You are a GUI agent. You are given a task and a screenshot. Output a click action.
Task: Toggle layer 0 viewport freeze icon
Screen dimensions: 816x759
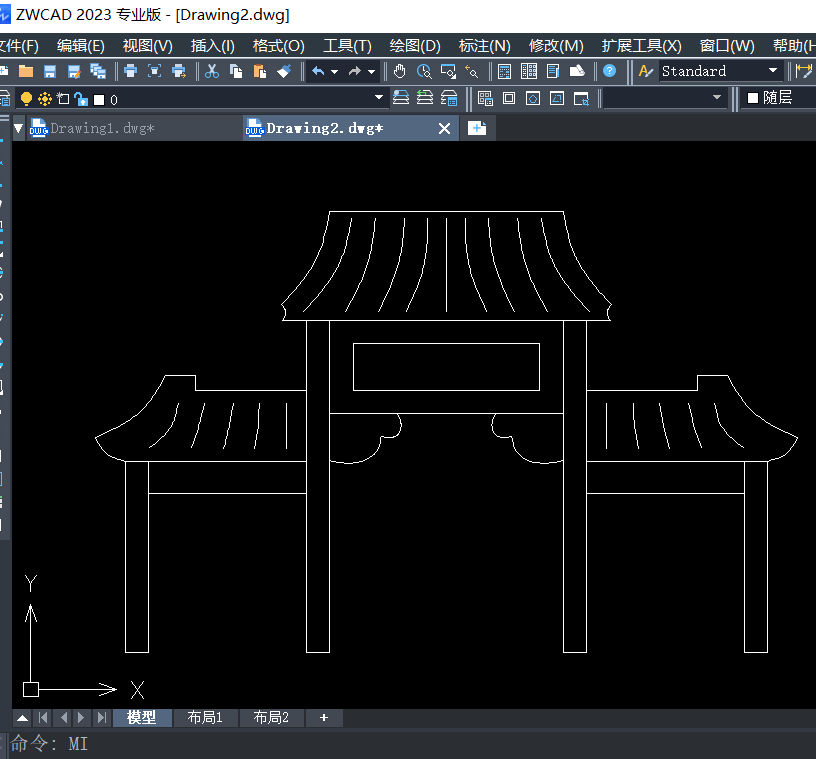click(x=63, y=98)
